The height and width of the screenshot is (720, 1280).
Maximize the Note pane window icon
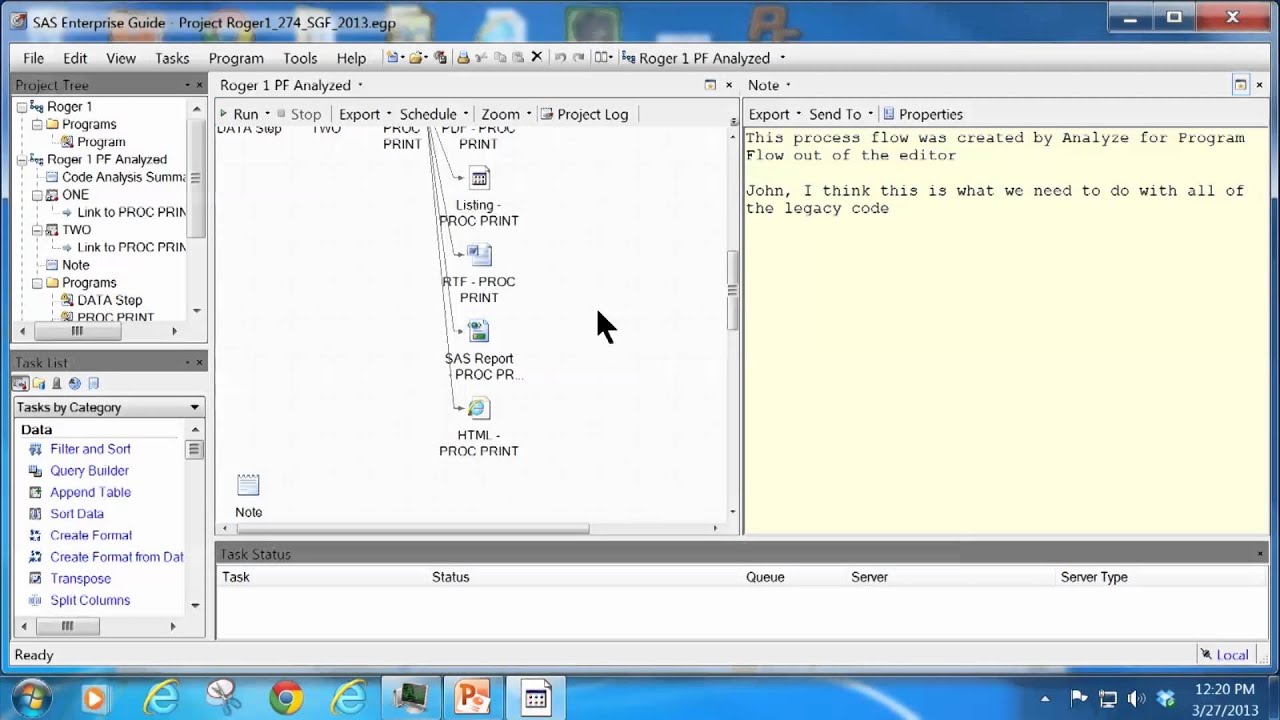pos(1240,85)
